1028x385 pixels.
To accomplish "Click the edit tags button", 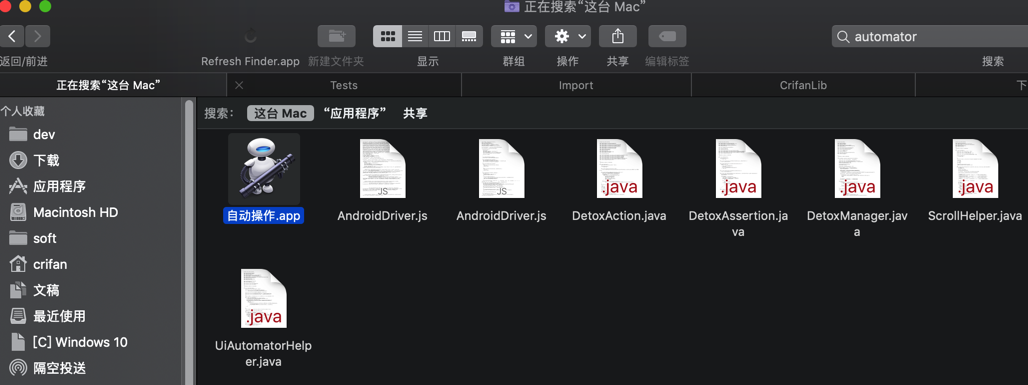I will (667, 36).
